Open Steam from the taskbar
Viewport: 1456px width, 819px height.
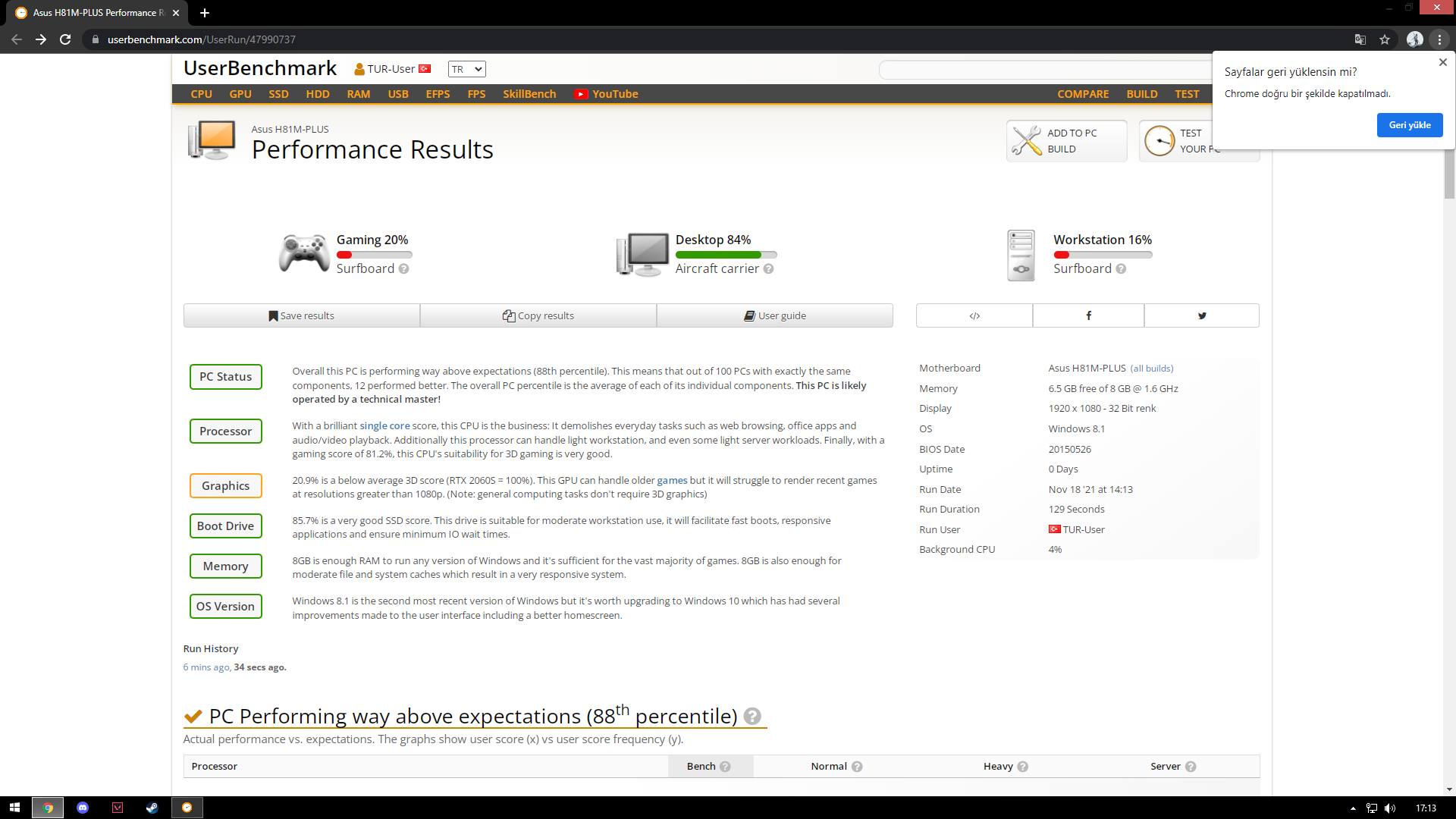coord(152,808)
